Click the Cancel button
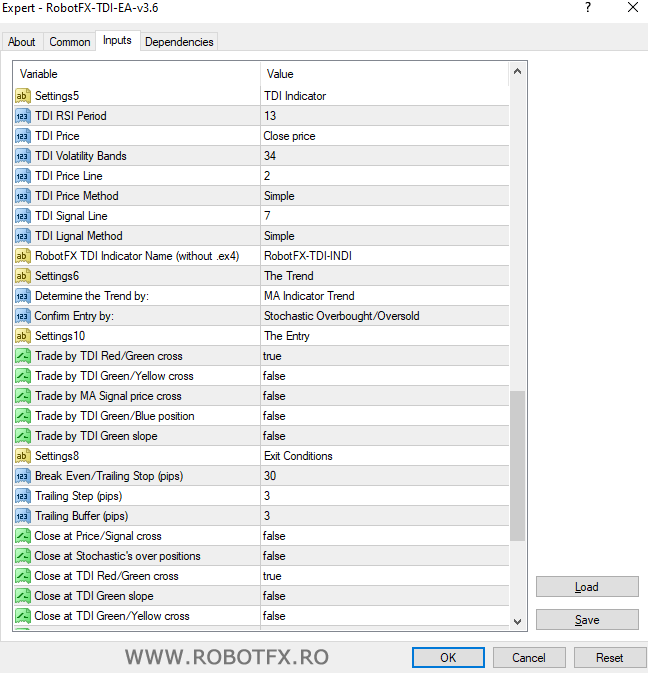The width and height of the screenshot is (648, 673). [529, 658]
